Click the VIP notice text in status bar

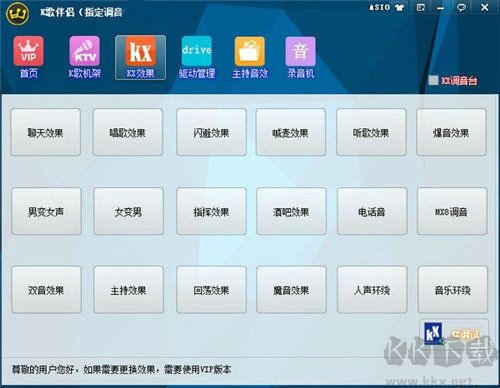[x=121, y=369]
